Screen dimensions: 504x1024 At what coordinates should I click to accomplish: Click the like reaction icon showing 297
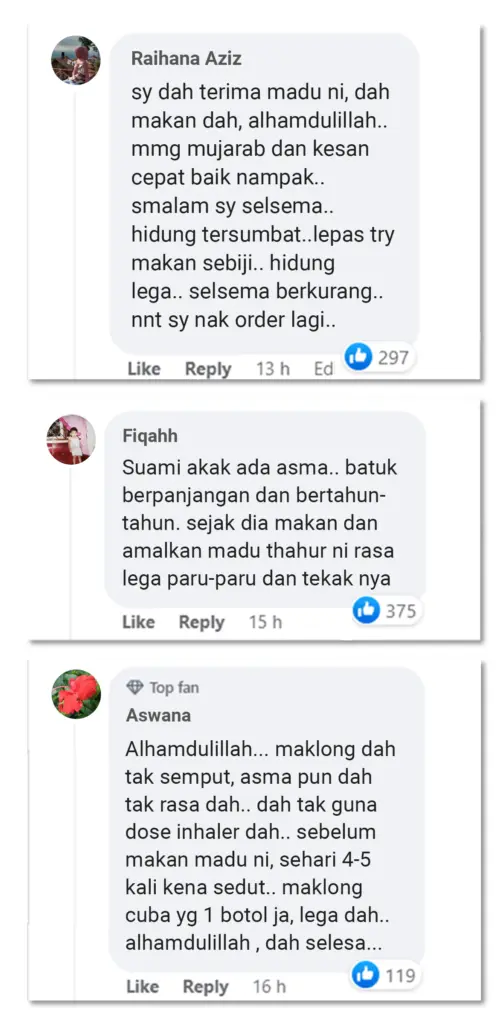click(x=358, y=357)
